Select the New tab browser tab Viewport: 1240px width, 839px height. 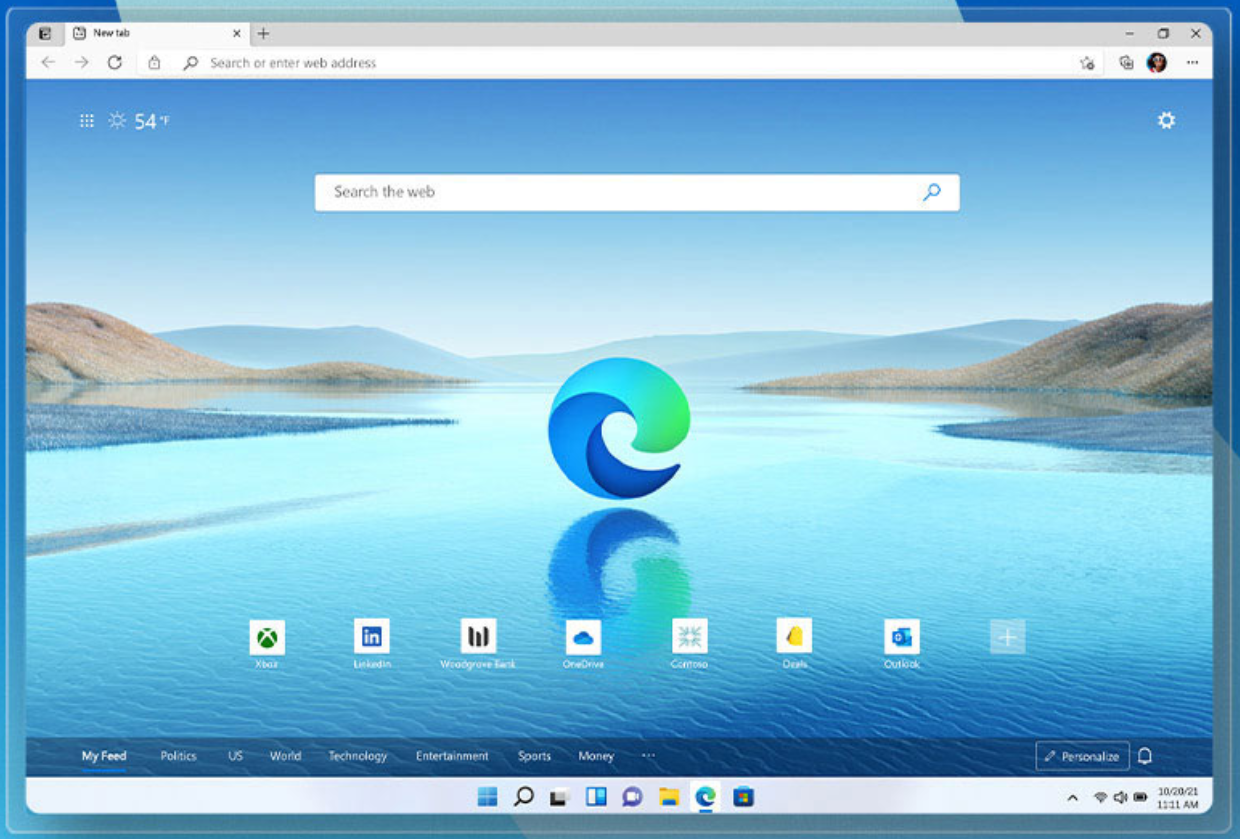tap(158, 33)
